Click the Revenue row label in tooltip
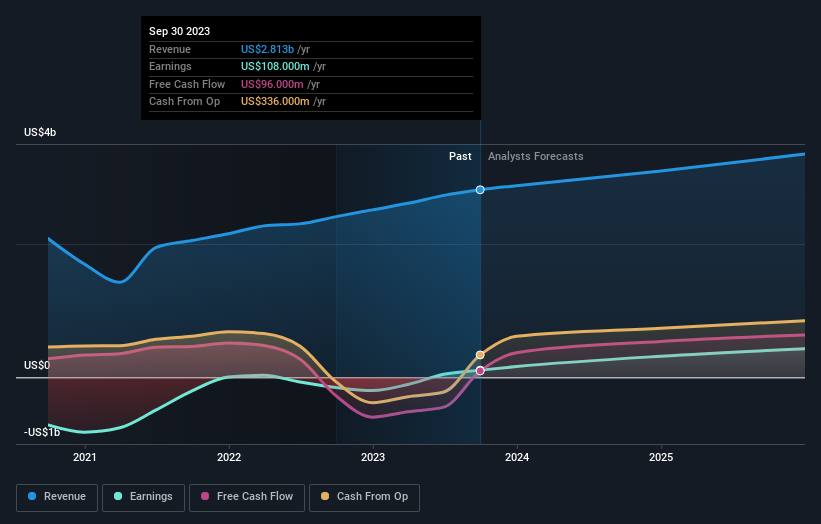 170,49
